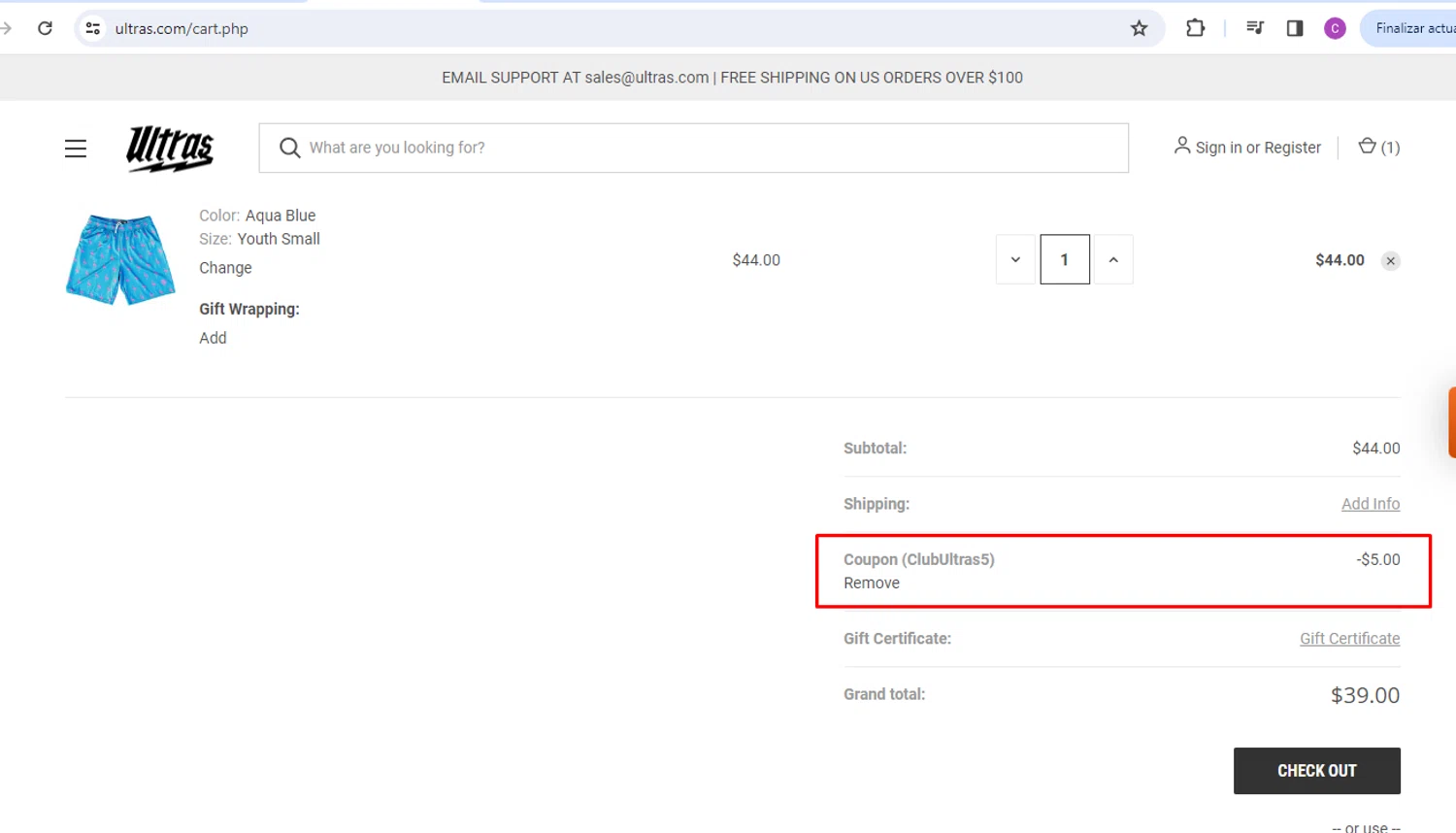Click the Ultras logo
The image size is (1456, 833).
point(170,148)
